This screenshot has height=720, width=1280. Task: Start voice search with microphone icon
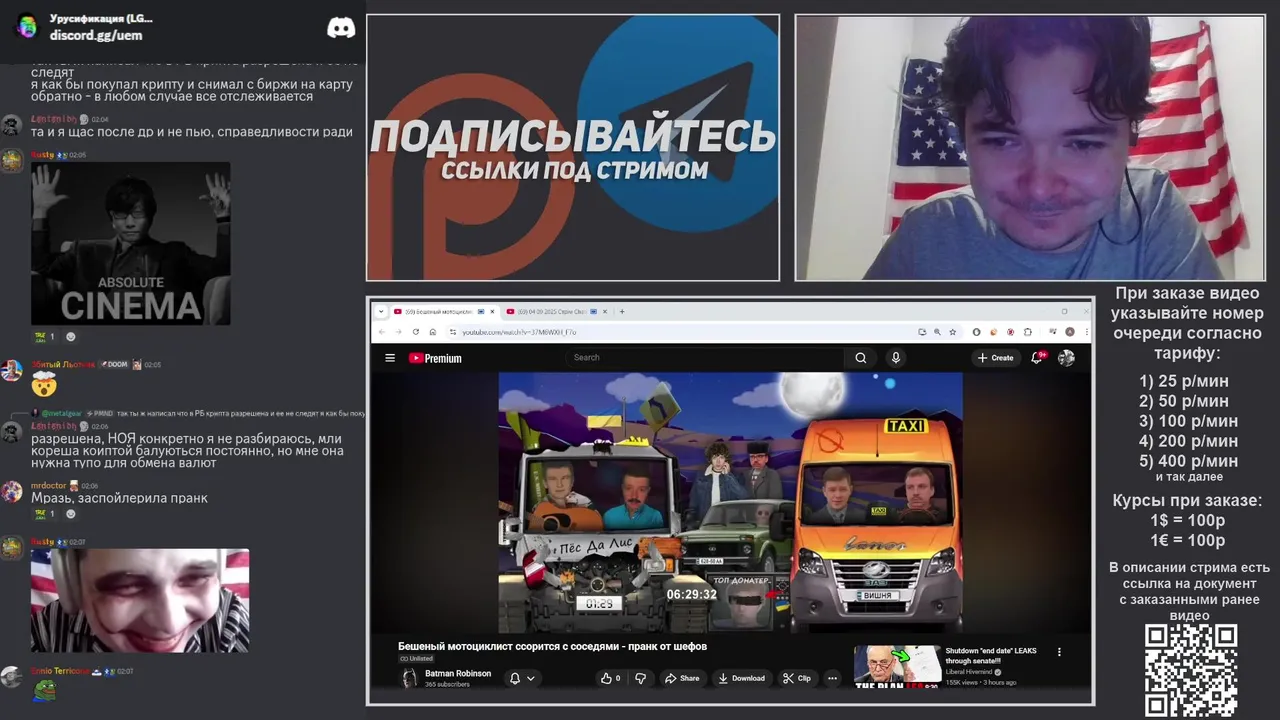point(895,358)
